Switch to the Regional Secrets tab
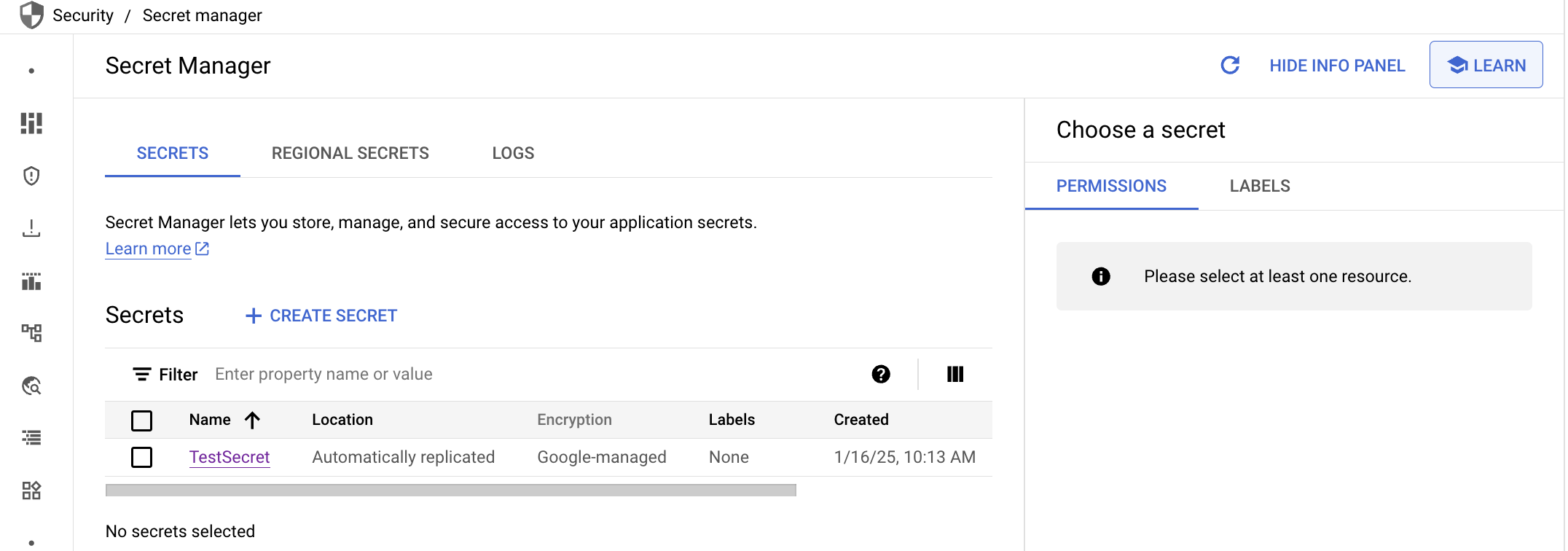Image resolution: width=1568 pixels, height=551 pixels. click(x=350, y=153)
